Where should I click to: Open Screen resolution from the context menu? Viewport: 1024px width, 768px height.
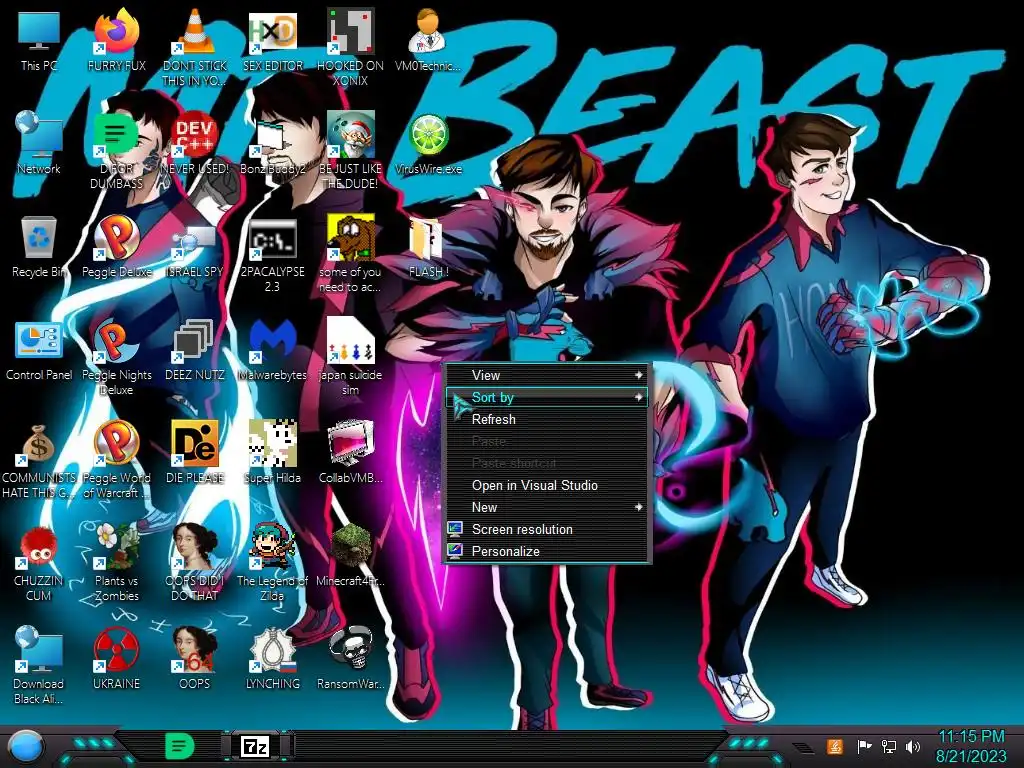click(x=547, y=530)
